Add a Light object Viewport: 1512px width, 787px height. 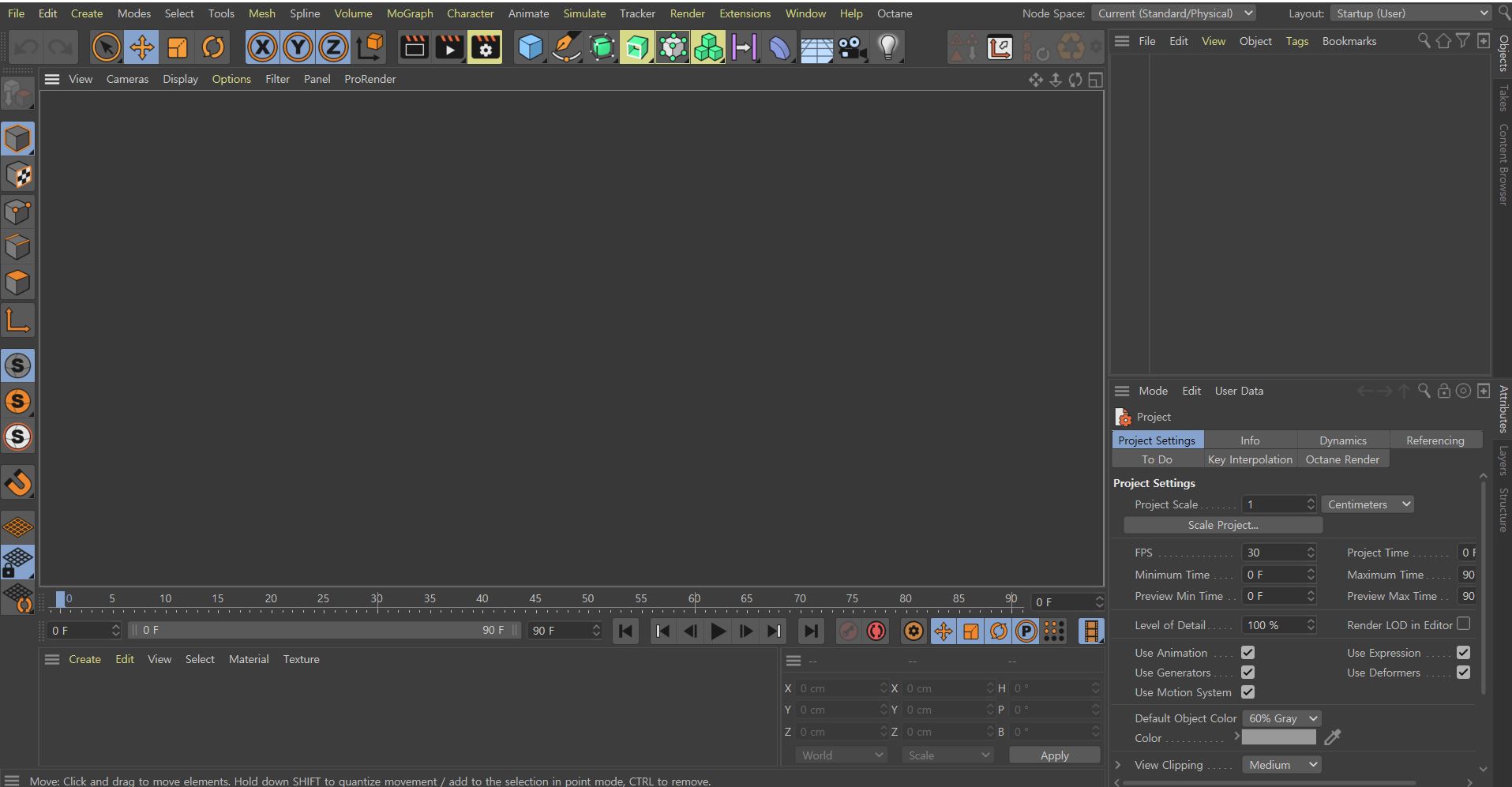coord(888,47)
